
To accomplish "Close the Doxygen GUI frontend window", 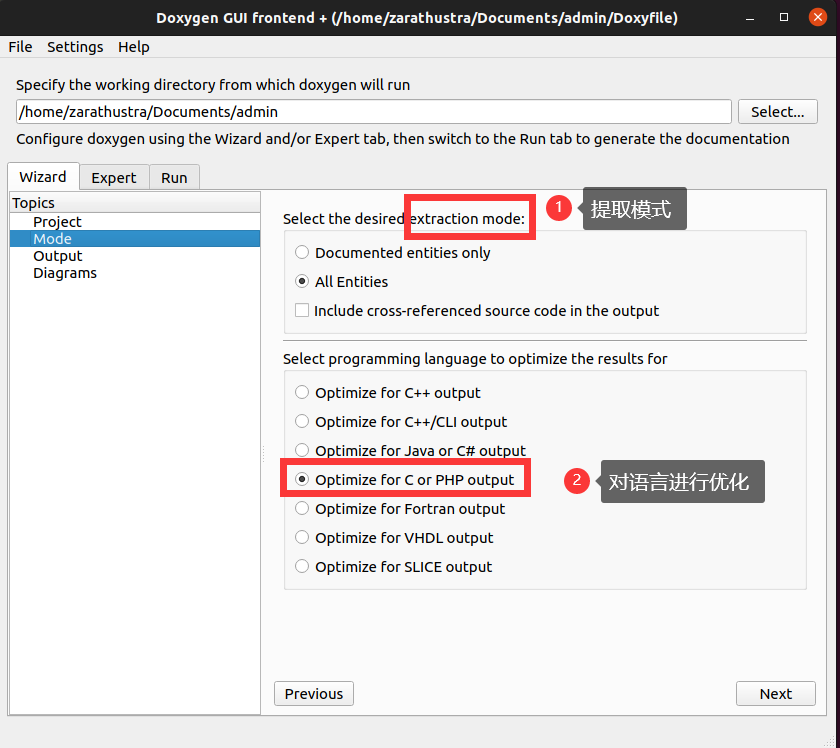I will (x=818, y=18).
